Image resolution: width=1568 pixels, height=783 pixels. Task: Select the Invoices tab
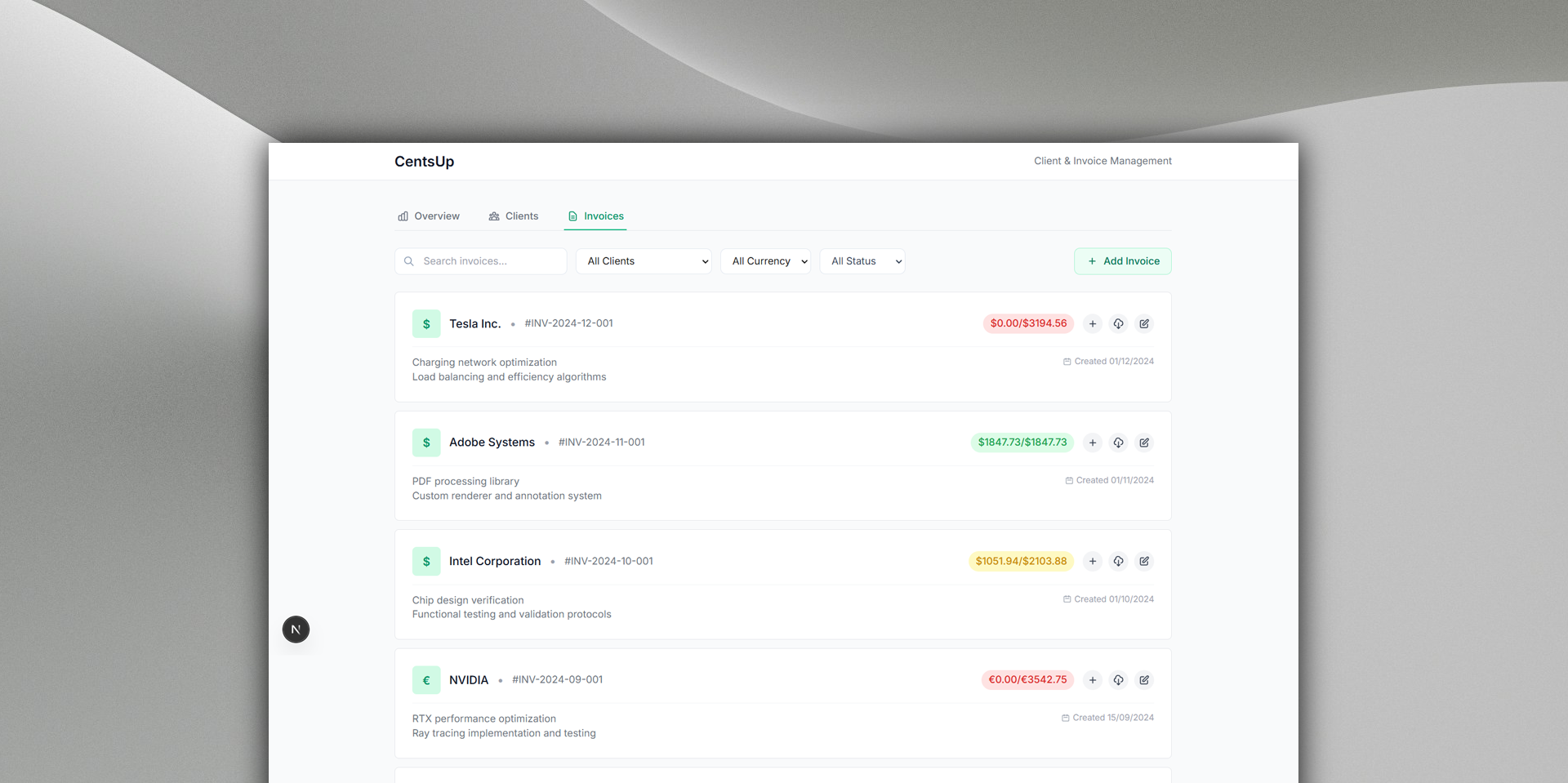tap(595, 216)
